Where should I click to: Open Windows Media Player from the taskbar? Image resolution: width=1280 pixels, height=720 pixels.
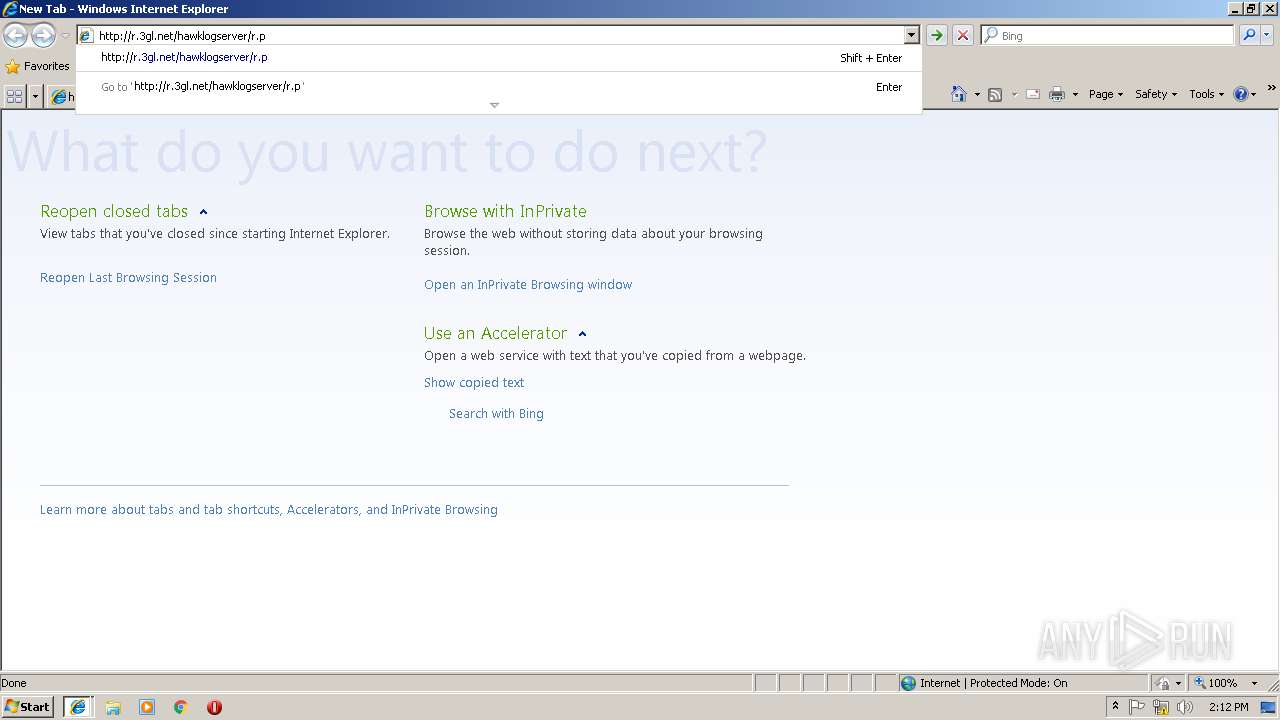[x=147, y=707]
